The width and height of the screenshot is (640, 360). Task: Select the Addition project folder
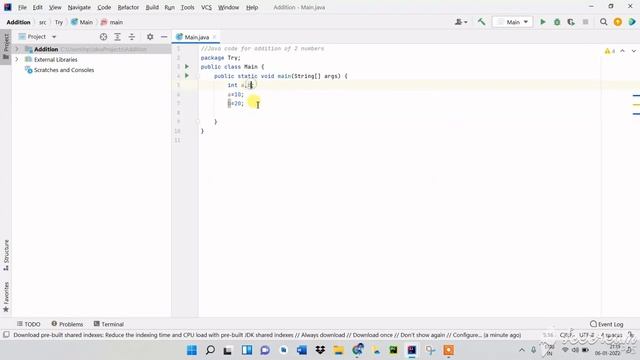tap(46, 49)
